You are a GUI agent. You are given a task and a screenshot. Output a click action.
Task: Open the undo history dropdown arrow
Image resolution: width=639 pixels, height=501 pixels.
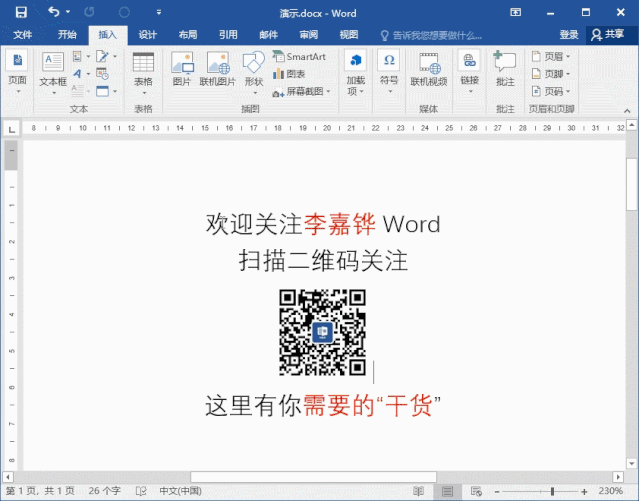tap(68, 12)
